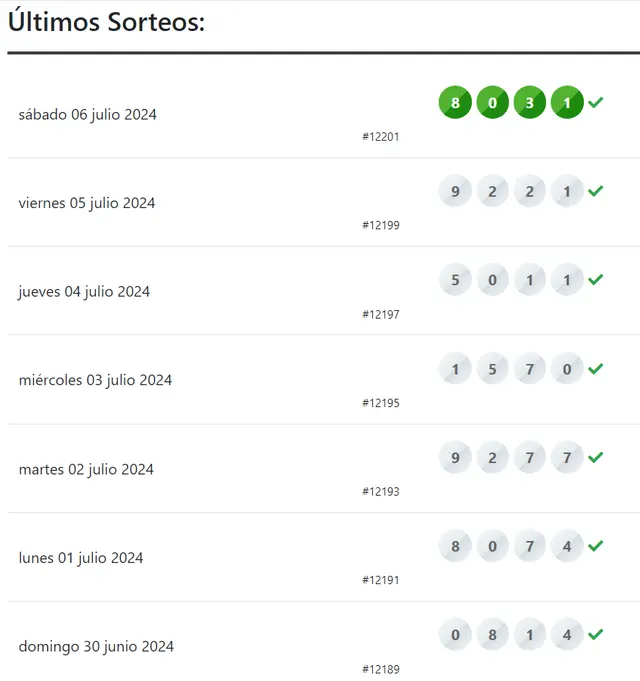
Task: Click the green checkmark beside miércoles 03 julio draw
Action: (596, 368)
